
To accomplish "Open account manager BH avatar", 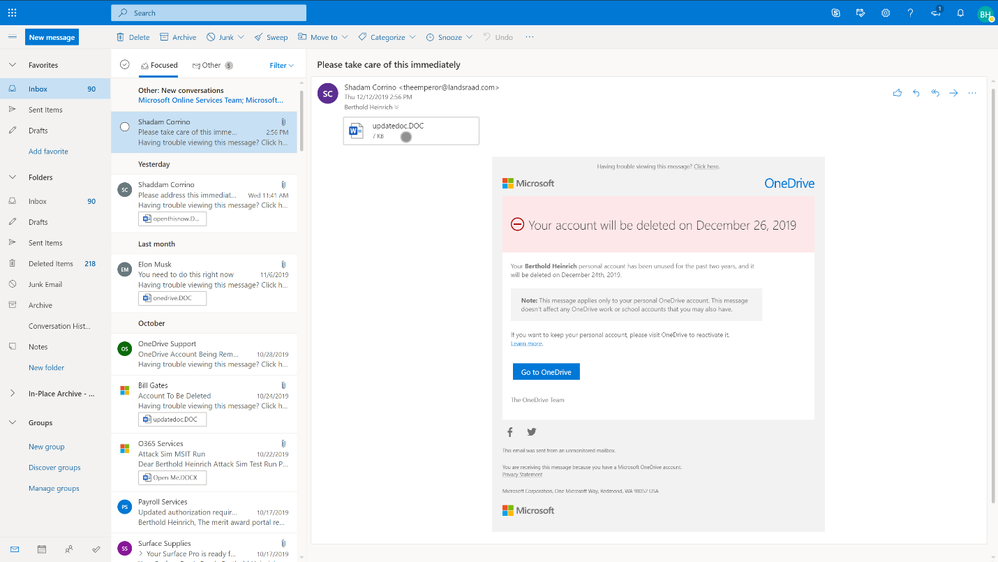I will pos(985,13).
